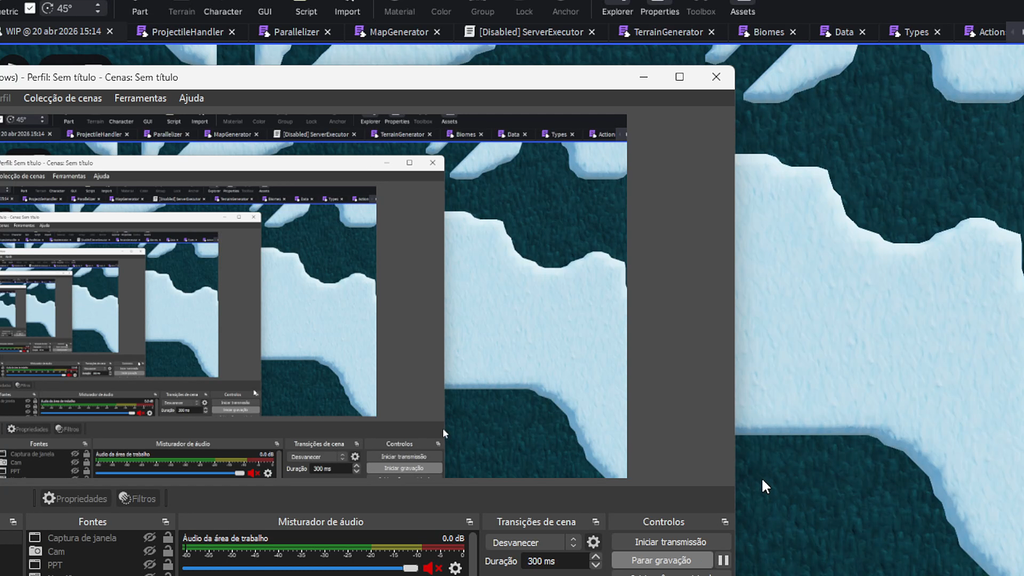This screenshot has height=576, width=1024.
Task: Click the 0.0 dB volume readout
Action: tap(453, 538)
